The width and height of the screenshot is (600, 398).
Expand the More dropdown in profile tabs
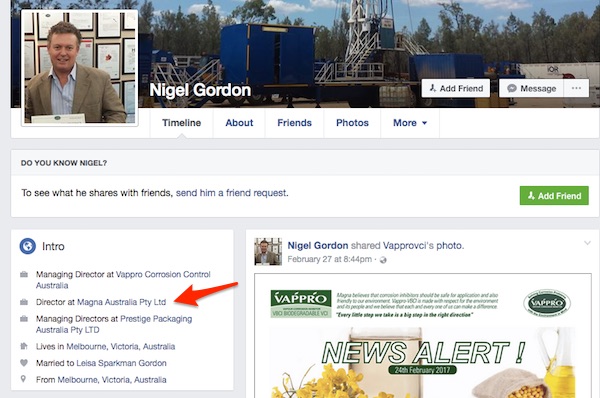410,123
